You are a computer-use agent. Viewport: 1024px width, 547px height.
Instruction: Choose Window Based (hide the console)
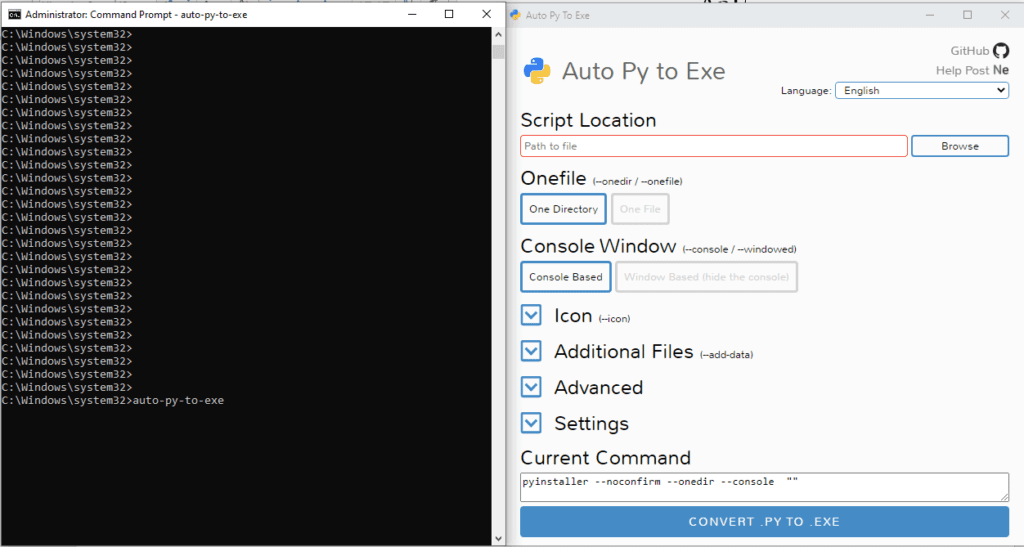click(x=706, y=277)
